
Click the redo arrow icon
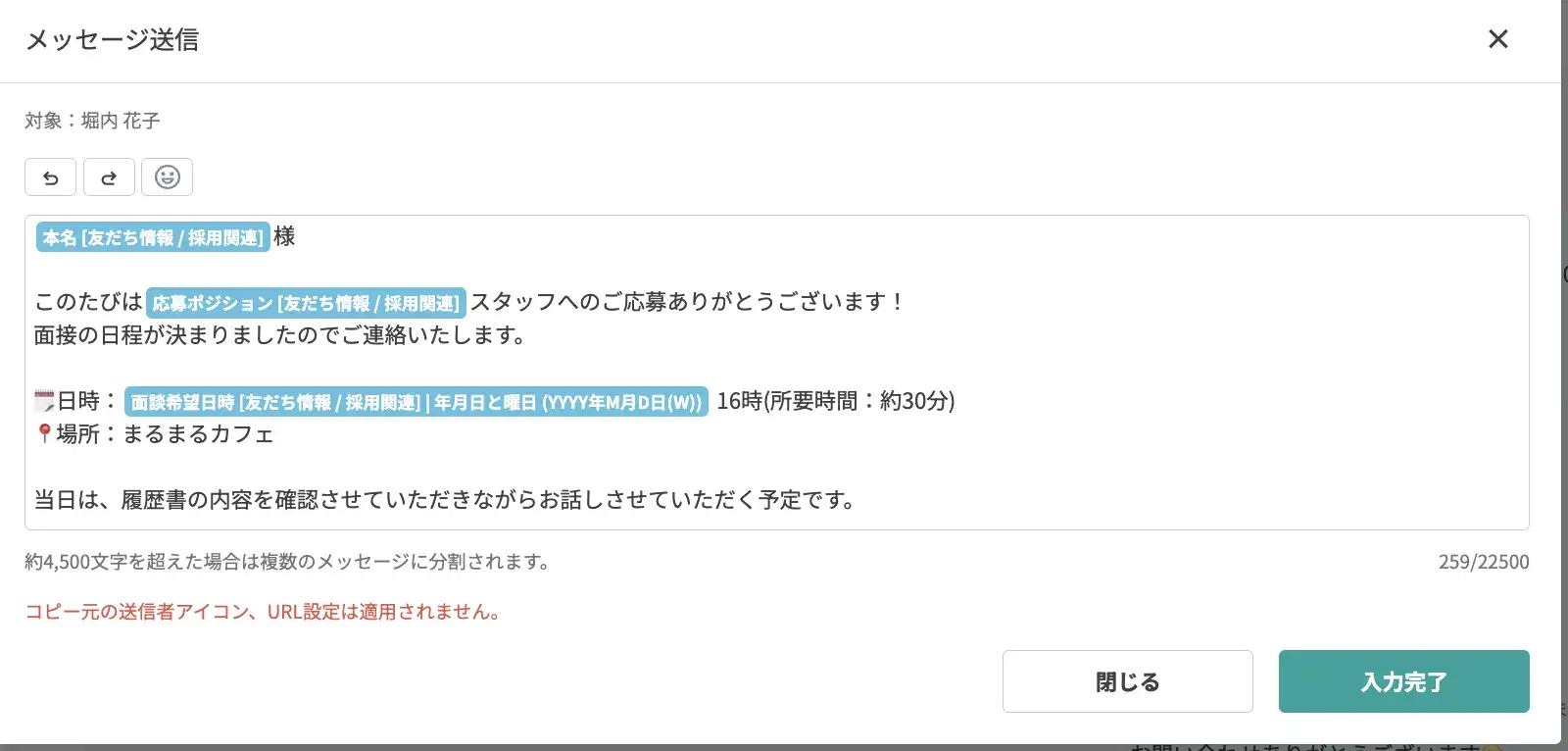point(109,177)
